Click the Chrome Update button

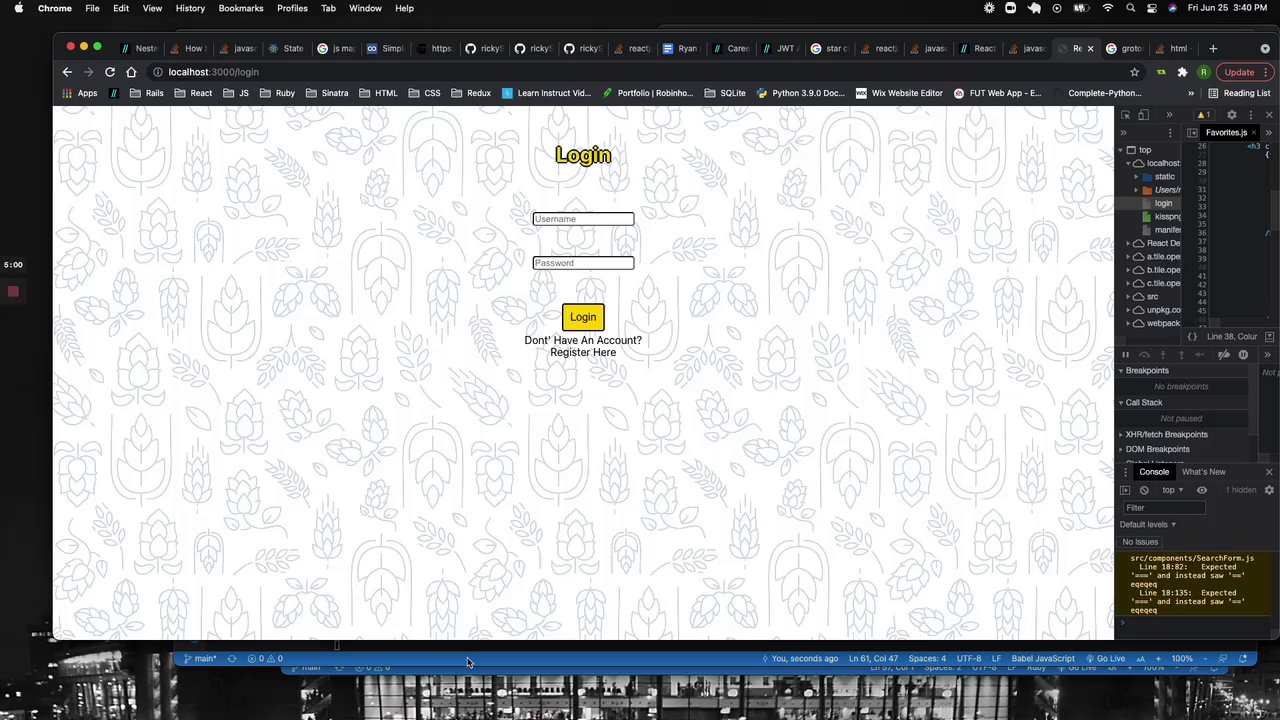click(x=1239, y=72)
